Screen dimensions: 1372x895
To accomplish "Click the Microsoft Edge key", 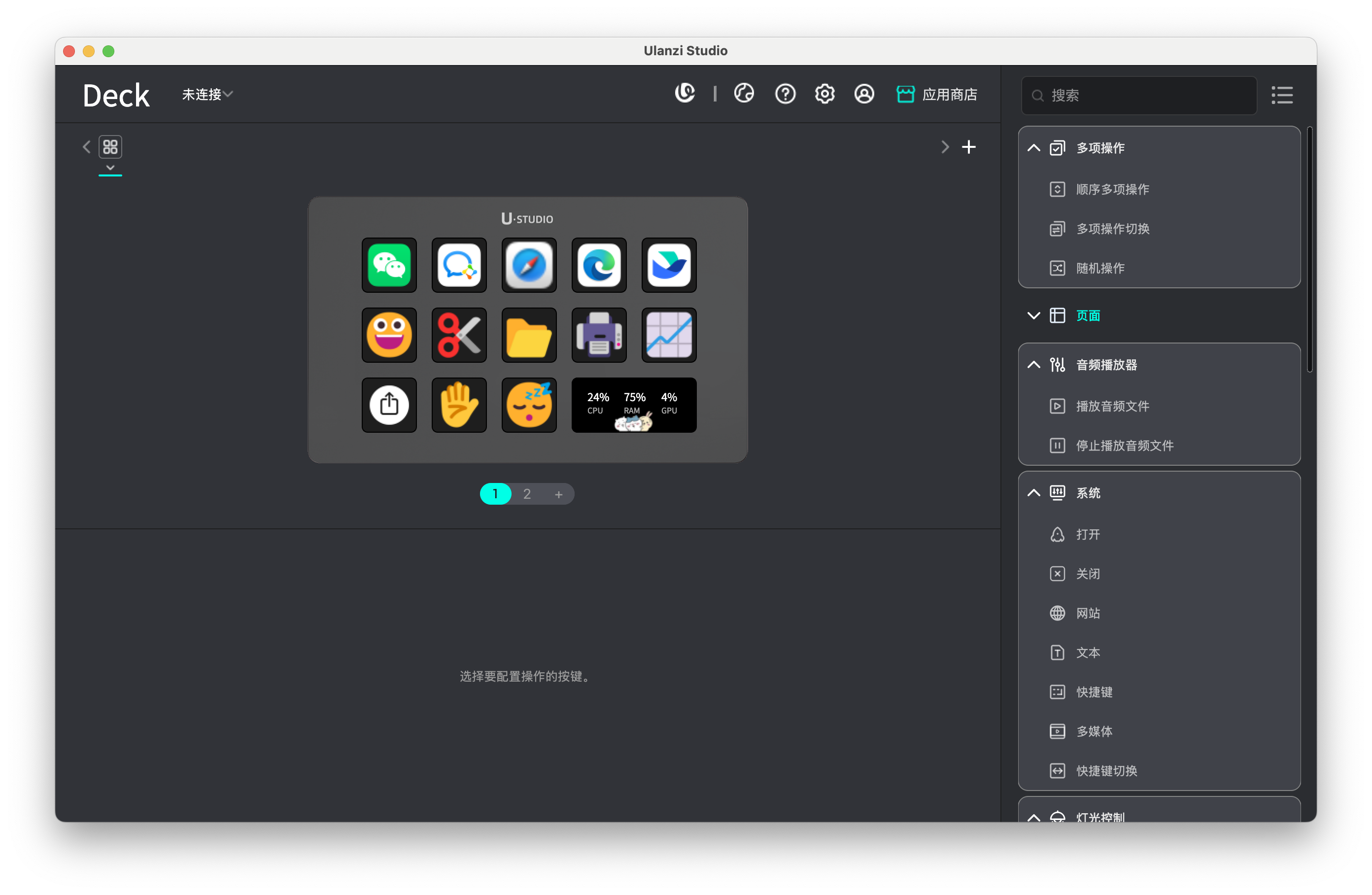I will pos(599,265).
